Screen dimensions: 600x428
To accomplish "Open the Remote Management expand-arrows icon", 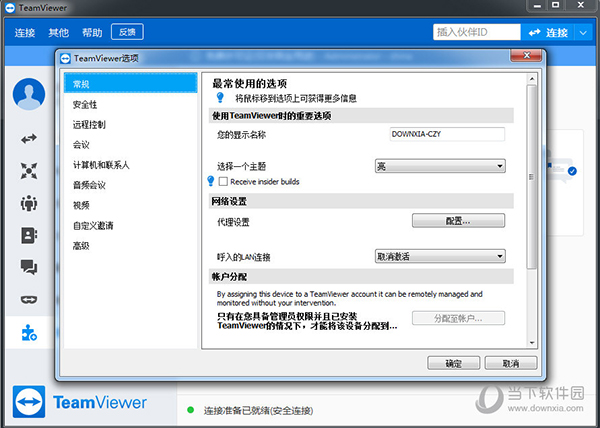I will 29,171.
